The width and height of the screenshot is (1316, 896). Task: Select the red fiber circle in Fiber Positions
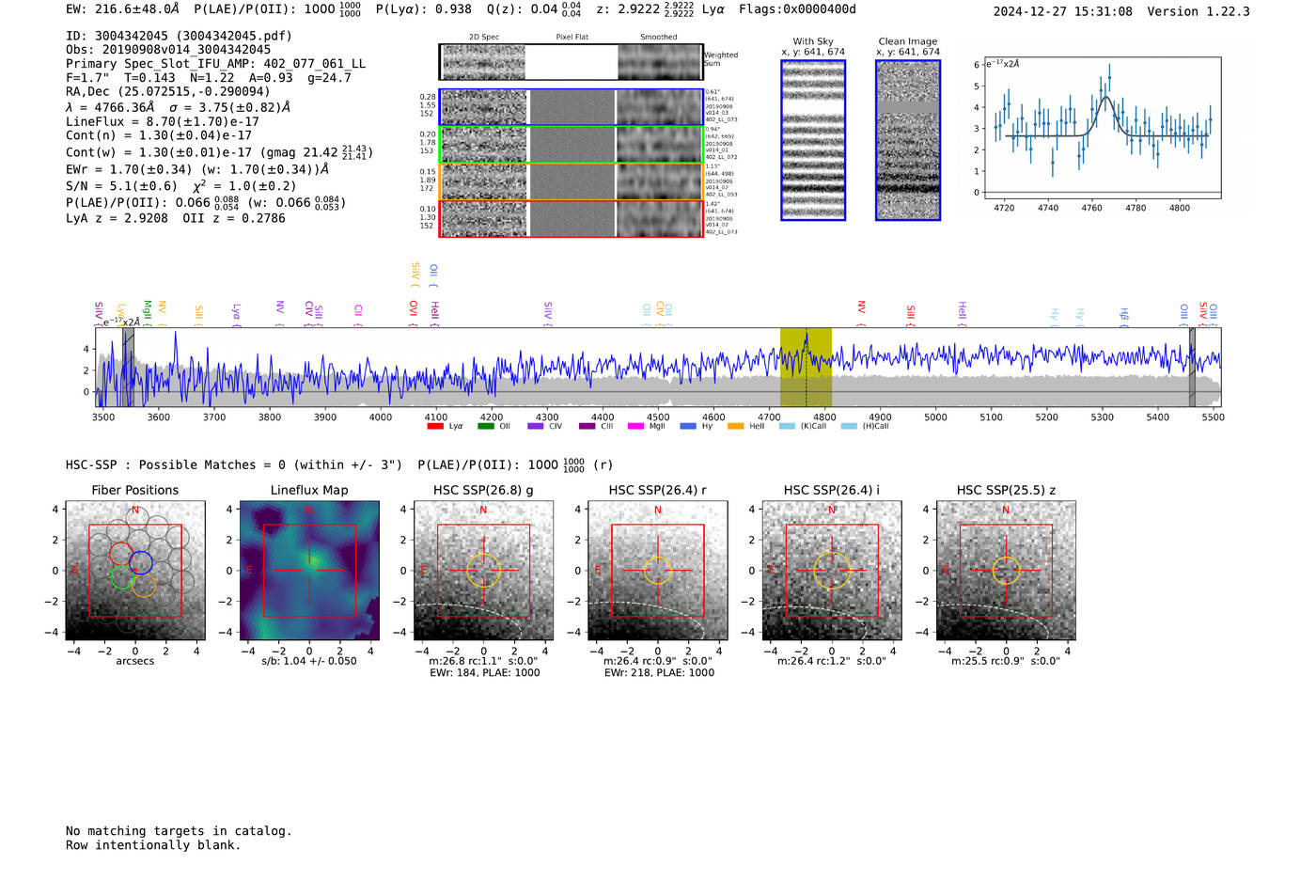coord(120,554)
